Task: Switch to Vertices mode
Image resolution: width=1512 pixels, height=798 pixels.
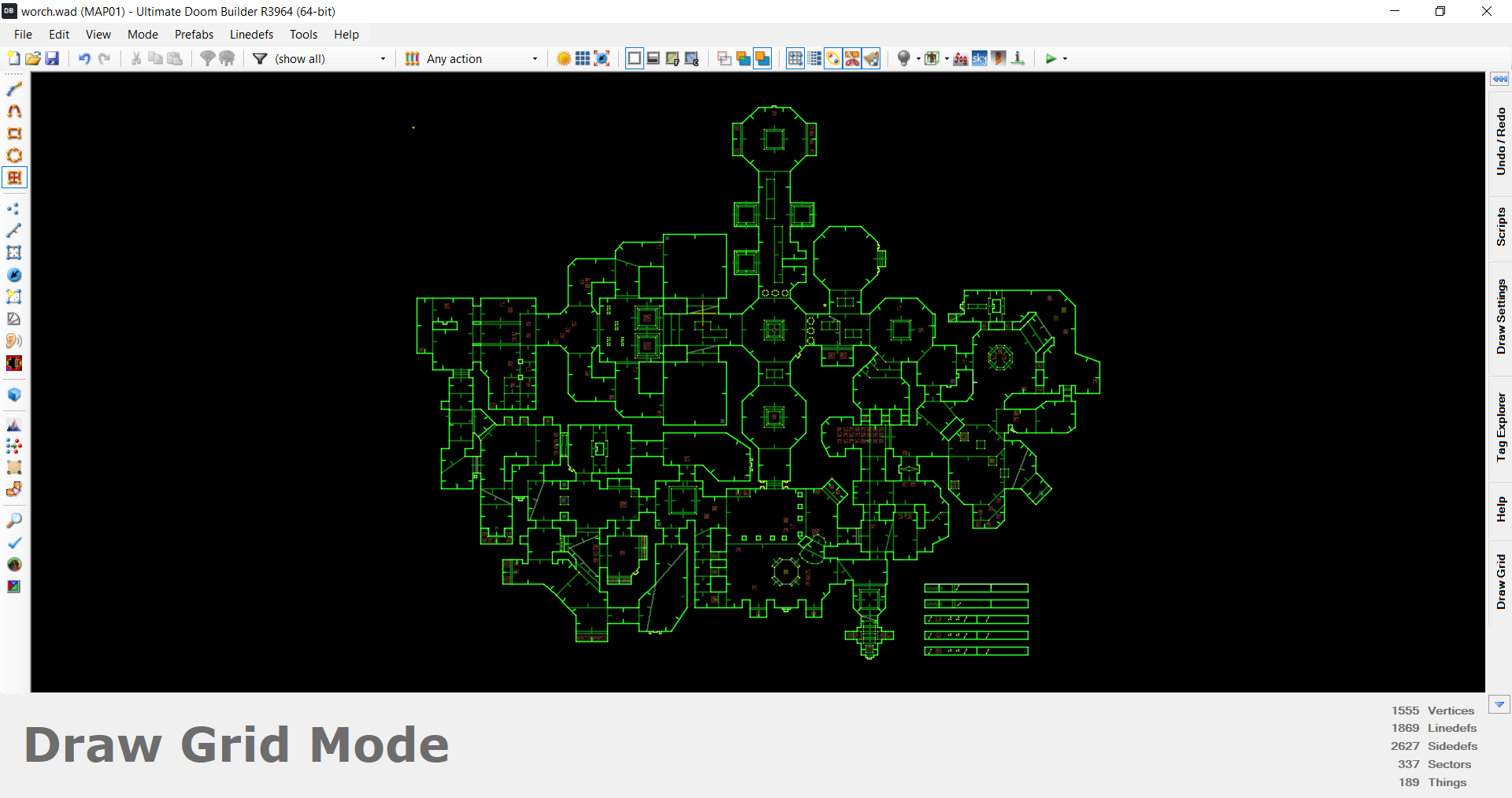Action: 14,209
